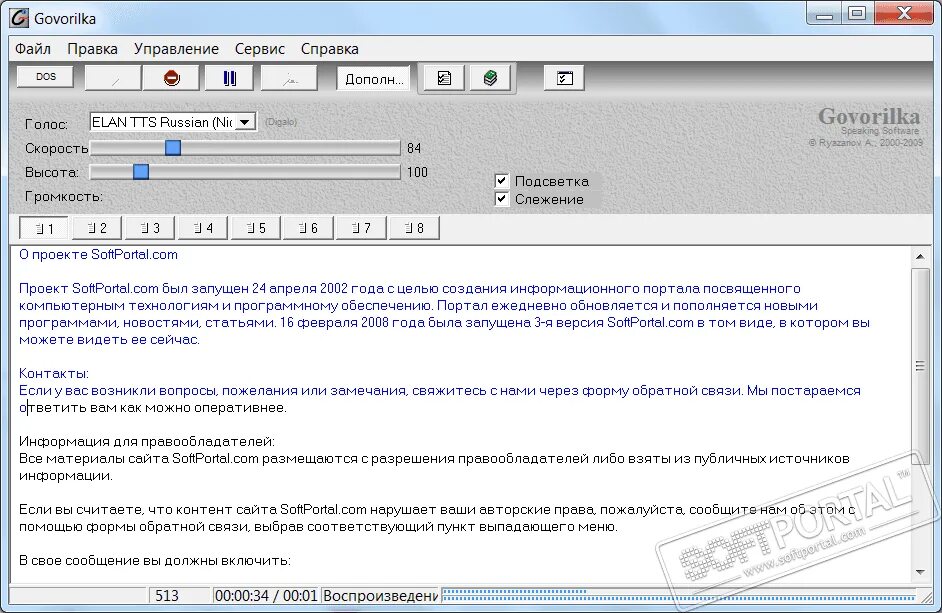Switch to text tab 3

tap(150, 228)
